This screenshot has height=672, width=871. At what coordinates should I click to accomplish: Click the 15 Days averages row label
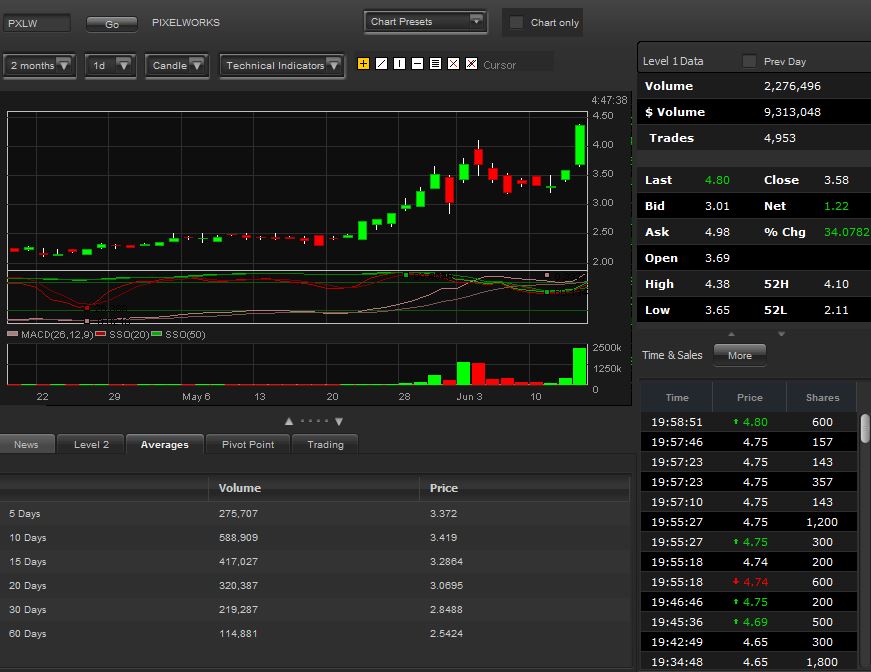pyautogui.click(x=28, y=561)
